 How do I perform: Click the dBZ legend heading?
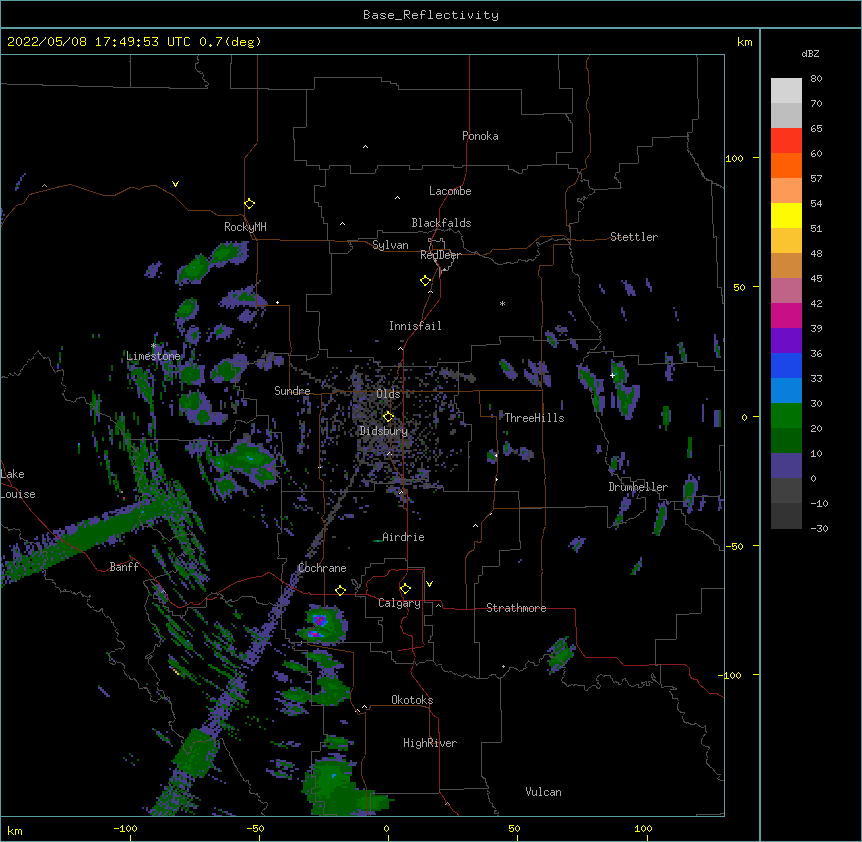810,53
